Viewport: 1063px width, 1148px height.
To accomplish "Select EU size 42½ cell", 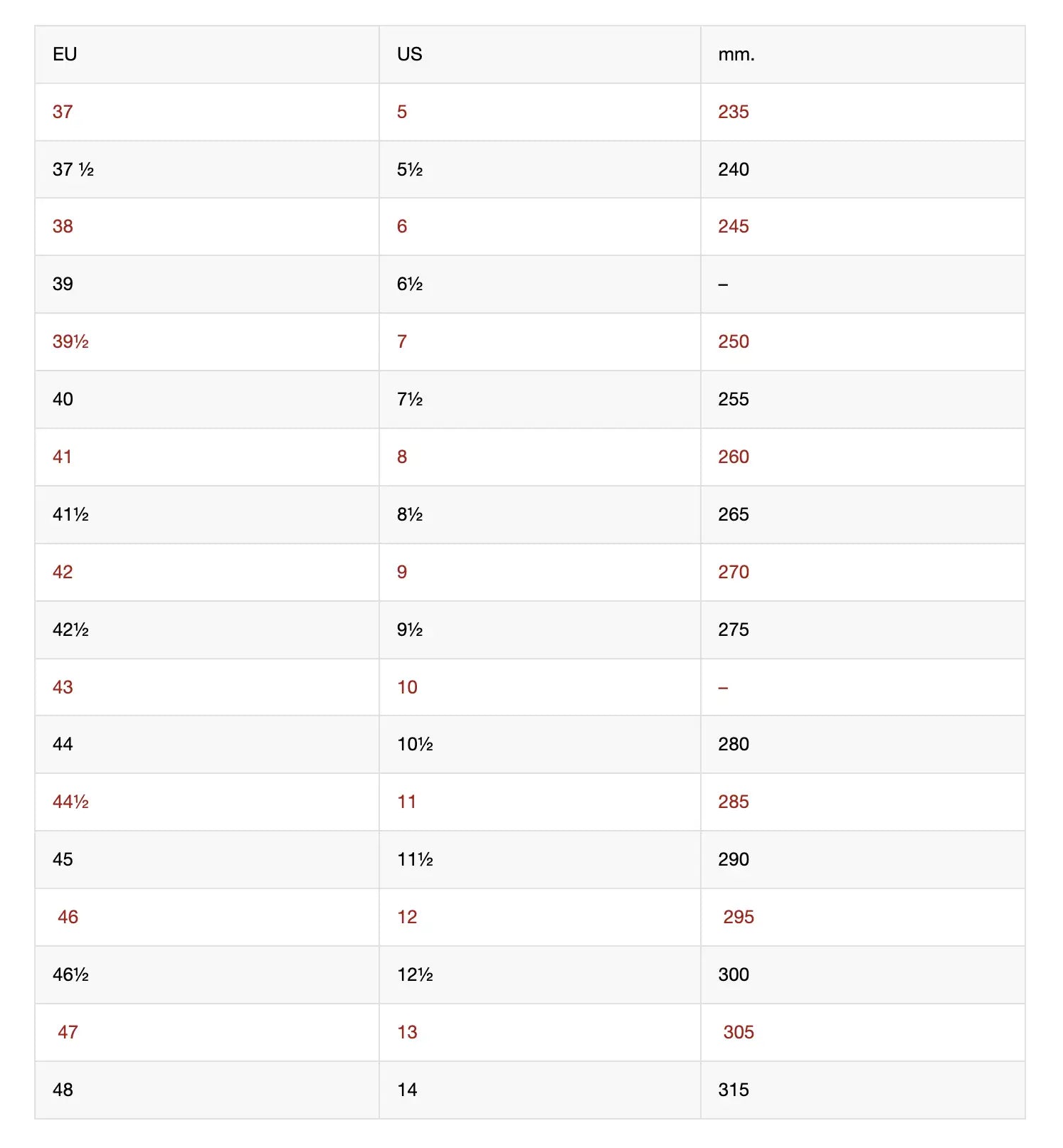I will (70, 629).
